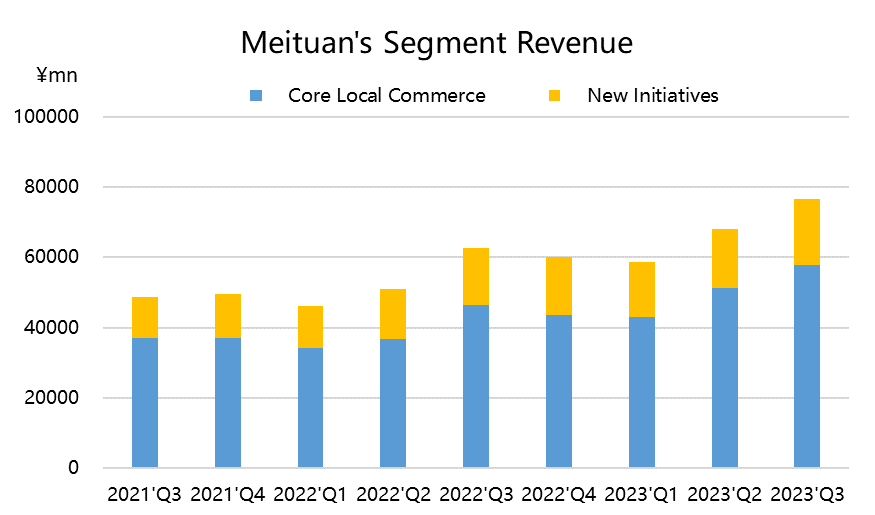Viewport: 875px width, 515px height.
Task: Select the blue Core Local Commerce legend swatch
Action: 256,95
